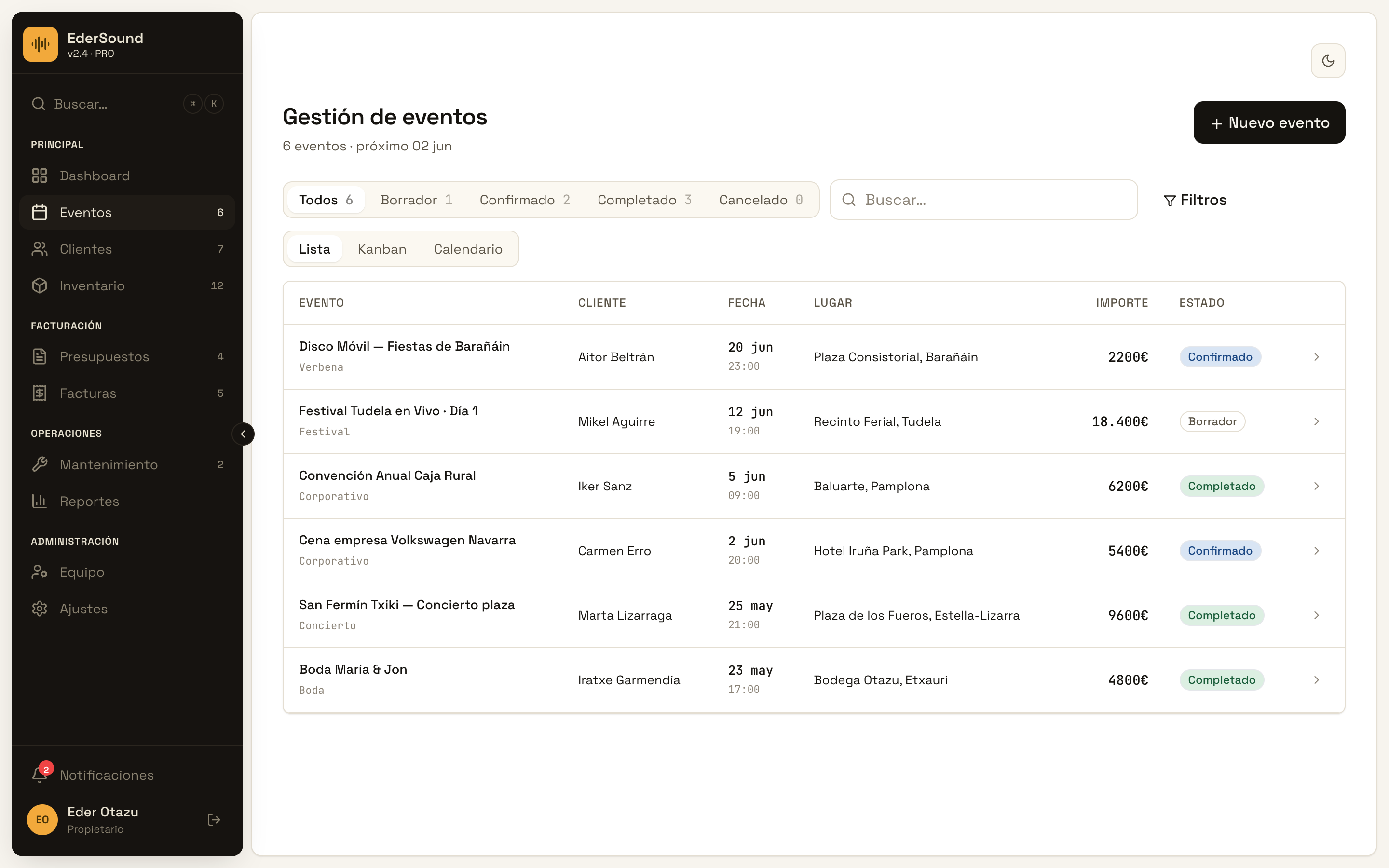Click the EderSound waveform logo

[40, 44]
